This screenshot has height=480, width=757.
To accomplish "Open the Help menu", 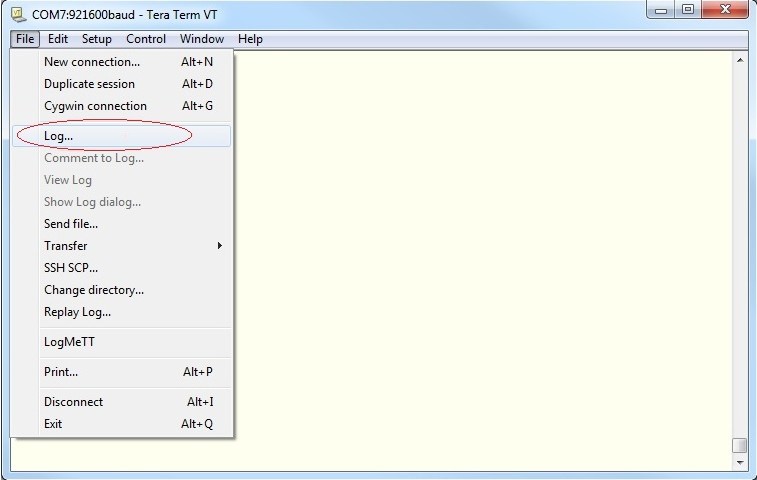I will (250, 39).
